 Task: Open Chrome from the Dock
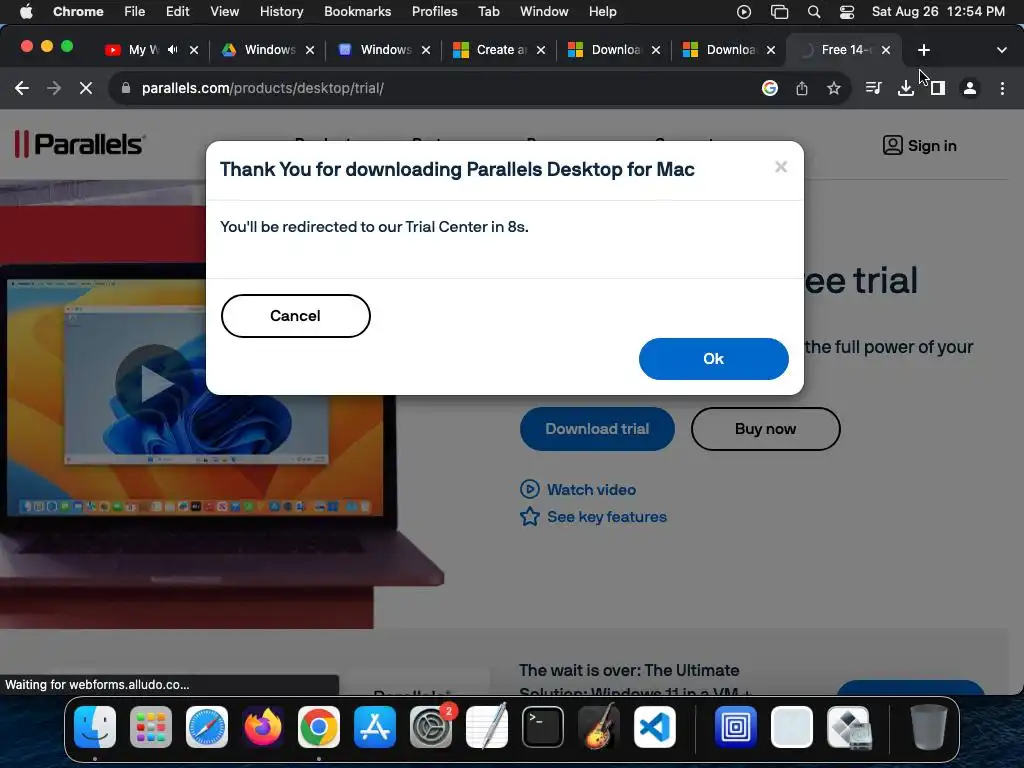319,727
